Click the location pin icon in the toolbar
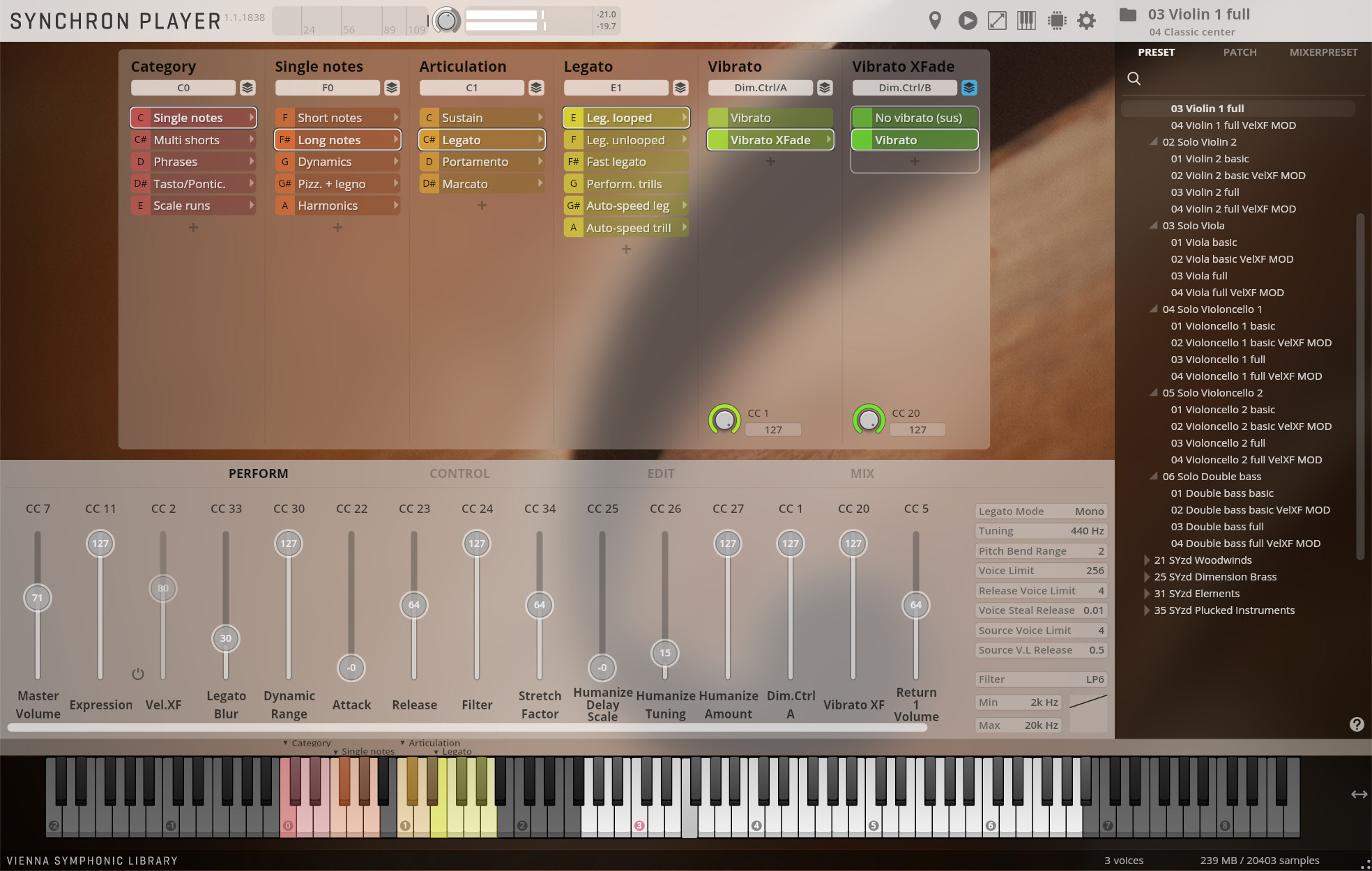 click(x=935, y=20)
